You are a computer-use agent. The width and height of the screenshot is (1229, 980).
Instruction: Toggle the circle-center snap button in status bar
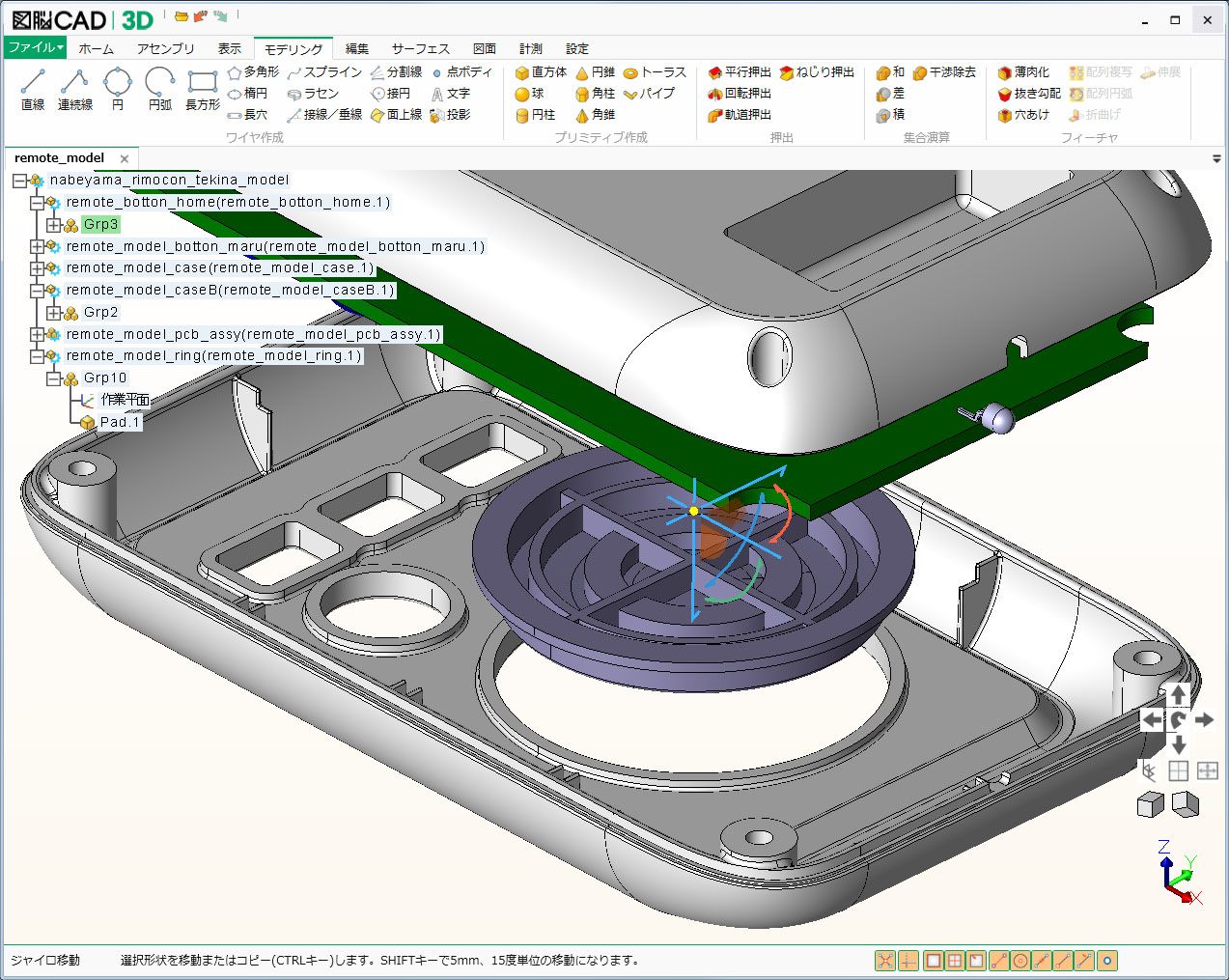pyautogui.click(x=1020, y=961)
